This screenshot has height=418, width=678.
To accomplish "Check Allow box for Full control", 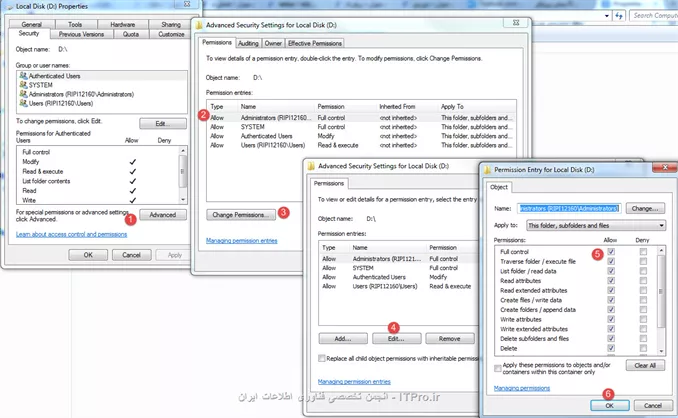I will [x=611, y=252].
